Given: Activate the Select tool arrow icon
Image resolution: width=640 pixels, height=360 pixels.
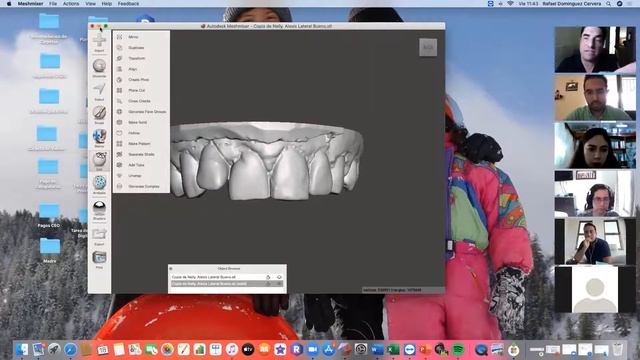Looking at the screenshot, I should 99,91.
